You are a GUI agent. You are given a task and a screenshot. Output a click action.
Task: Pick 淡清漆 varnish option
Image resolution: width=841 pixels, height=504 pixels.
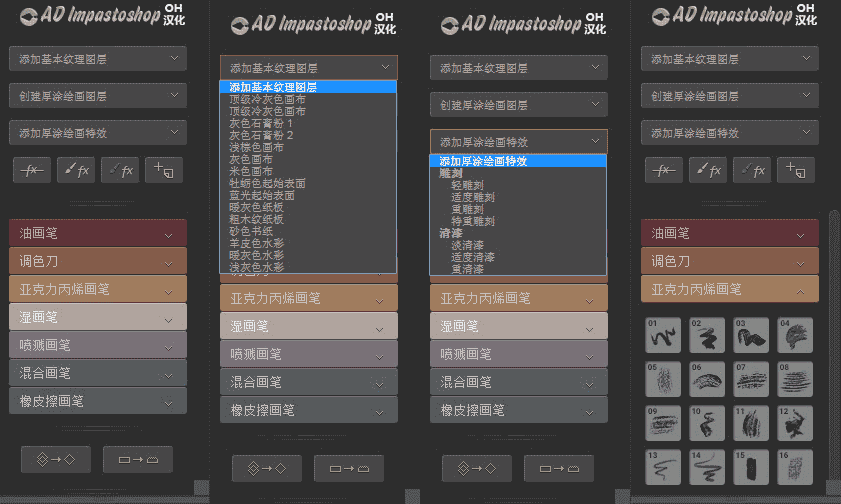click(x=467, y=245)
